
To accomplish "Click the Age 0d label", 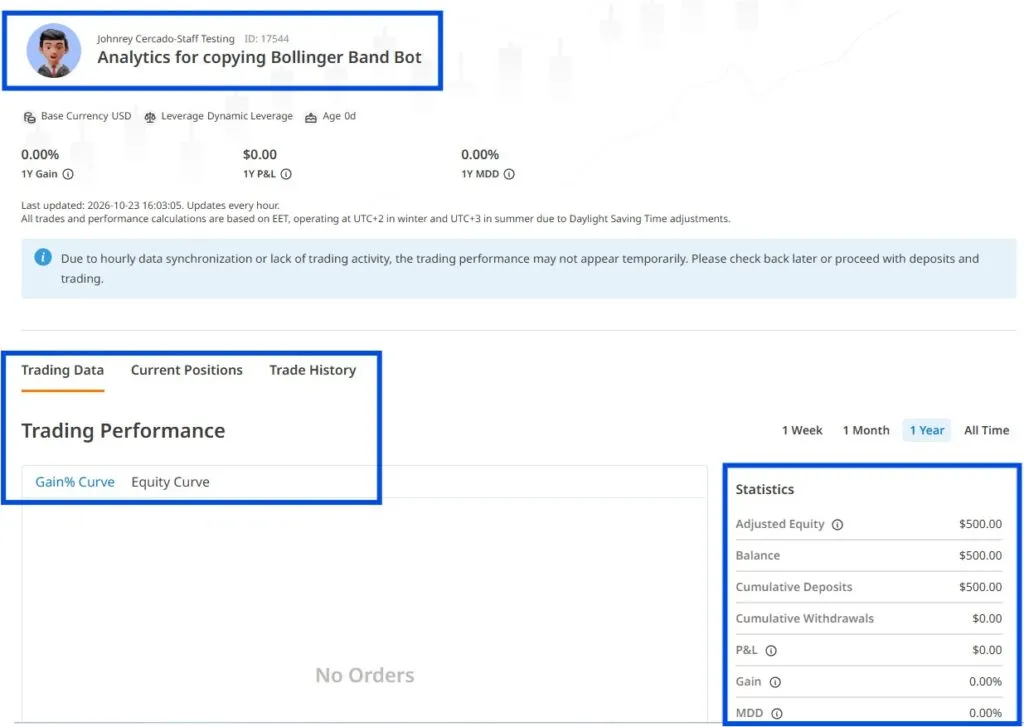I will pos(339,116).
